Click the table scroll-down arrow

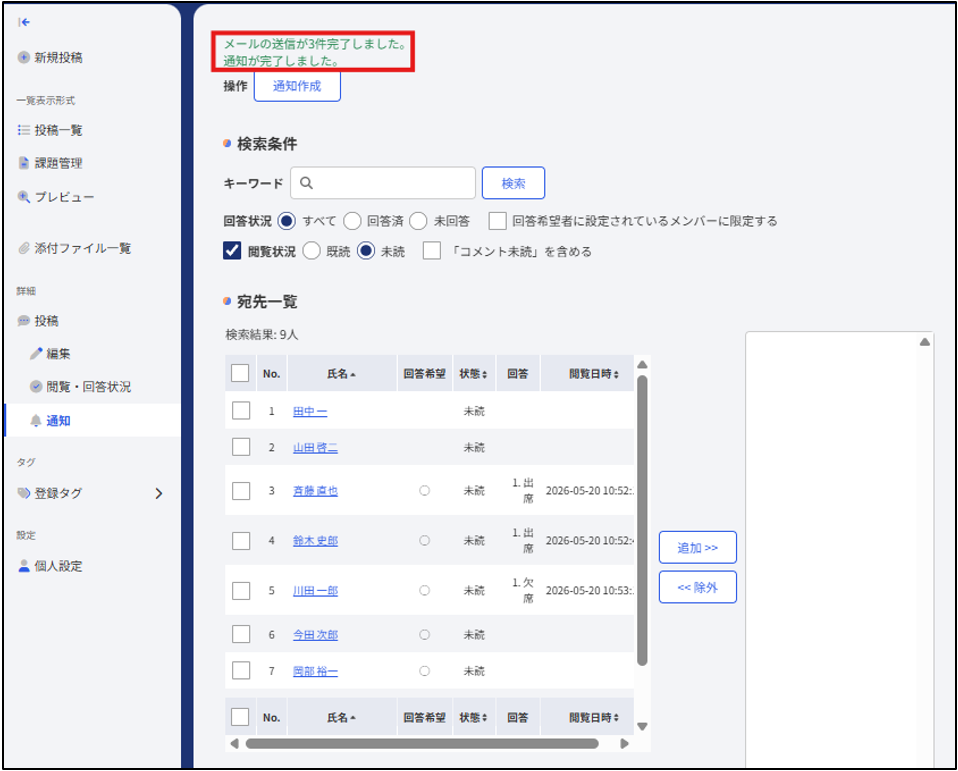642,726
